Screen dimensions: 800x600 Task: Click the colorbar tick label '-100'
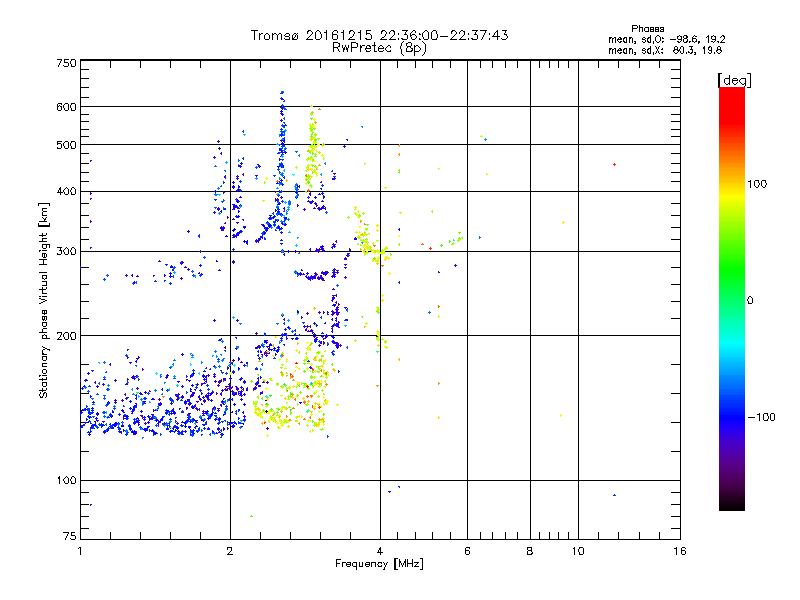761,417
